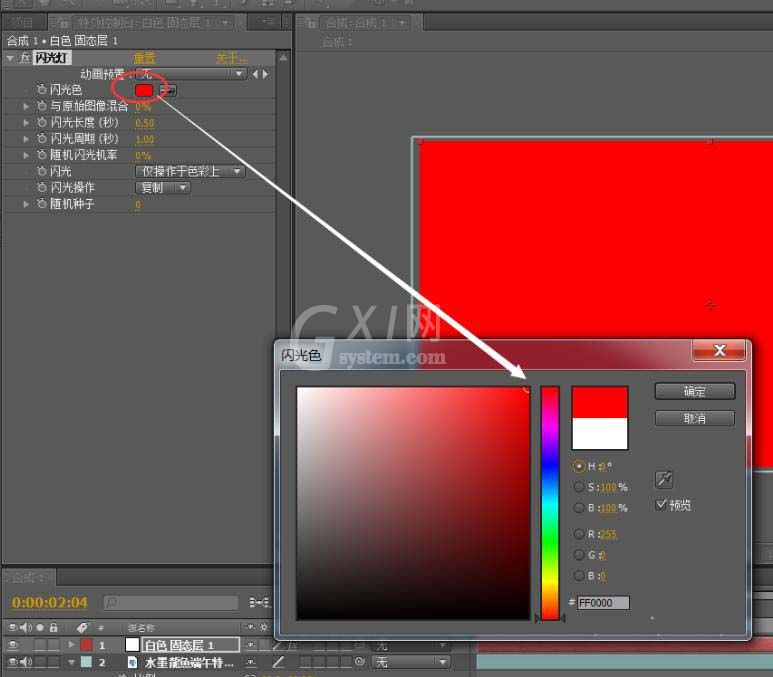Switch to the 项目 project tab

pyautogui.click(x=24, y=22)
